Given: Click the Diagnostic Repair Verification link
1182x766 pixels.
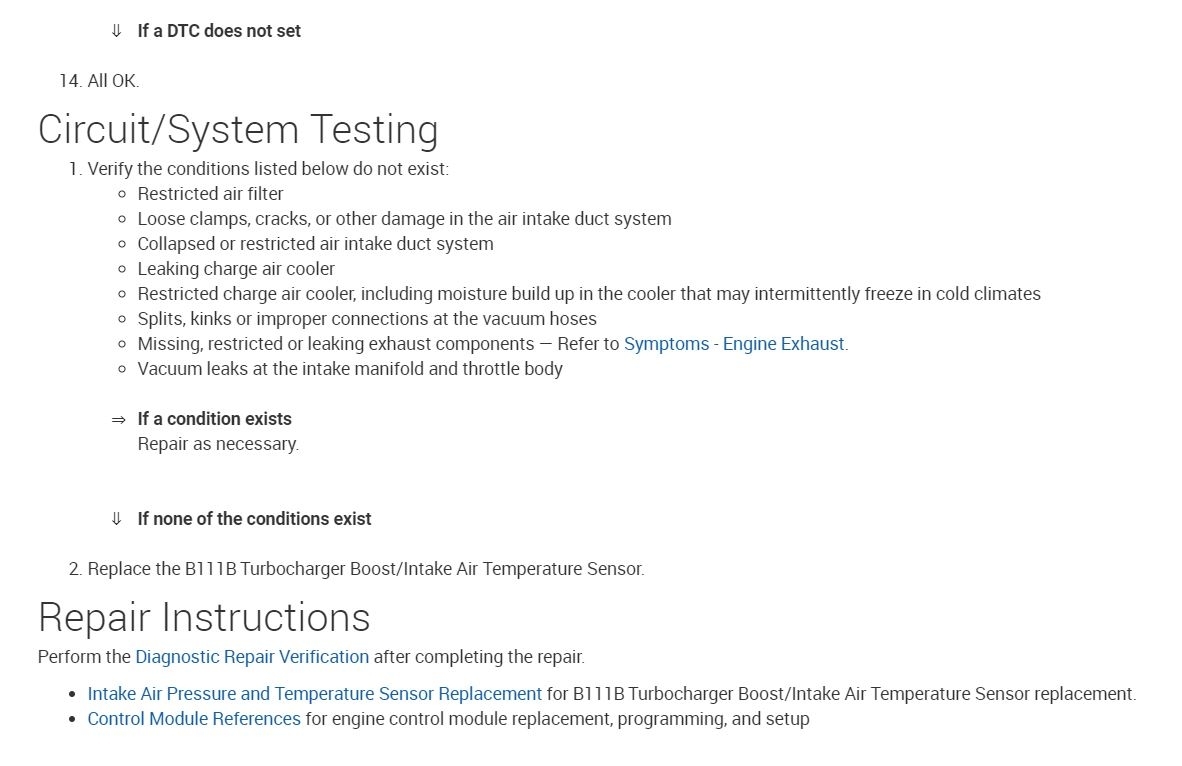Looking at the screenshot, I should tap(252, 657).
